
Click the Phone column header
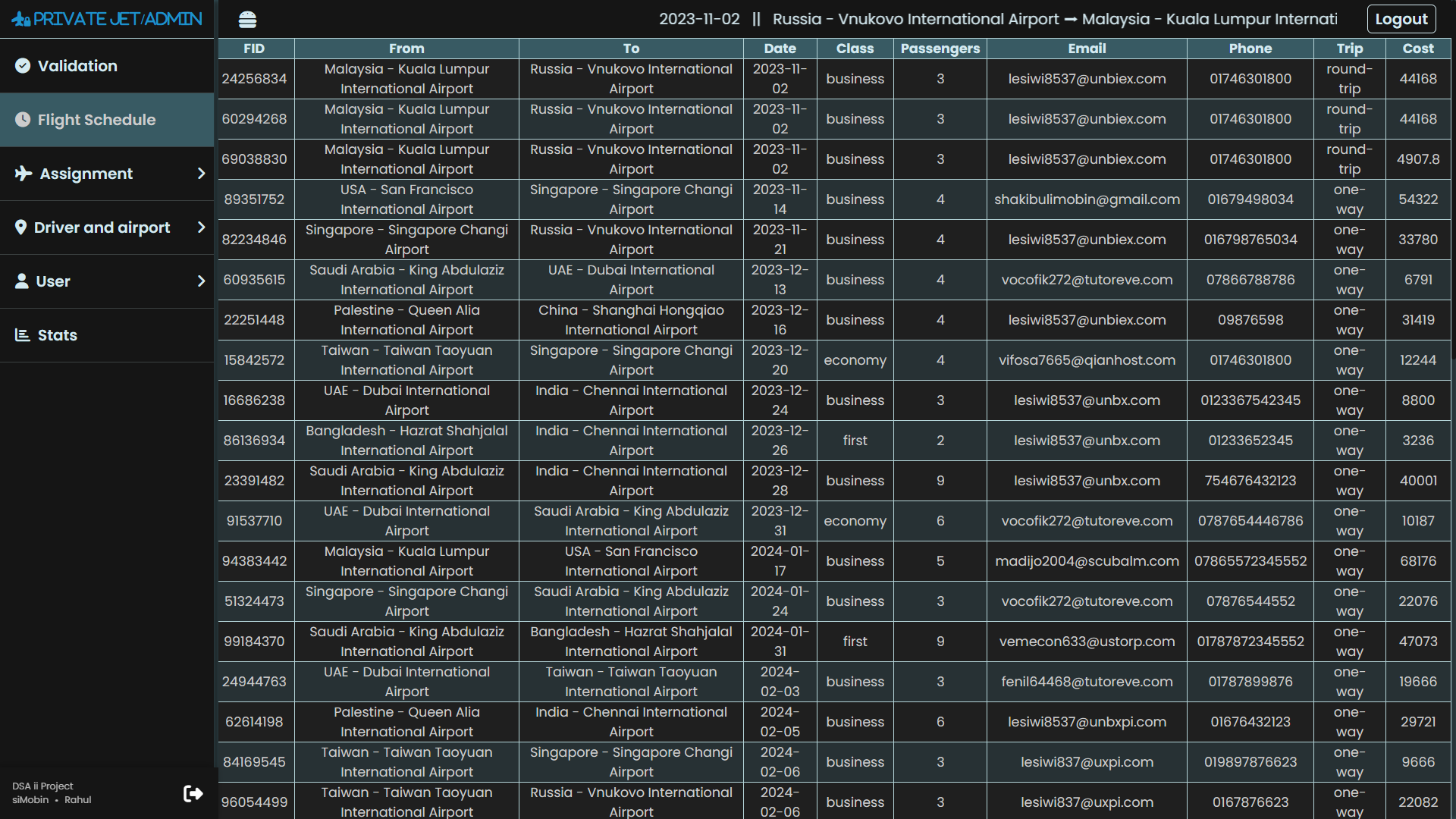1250,49
